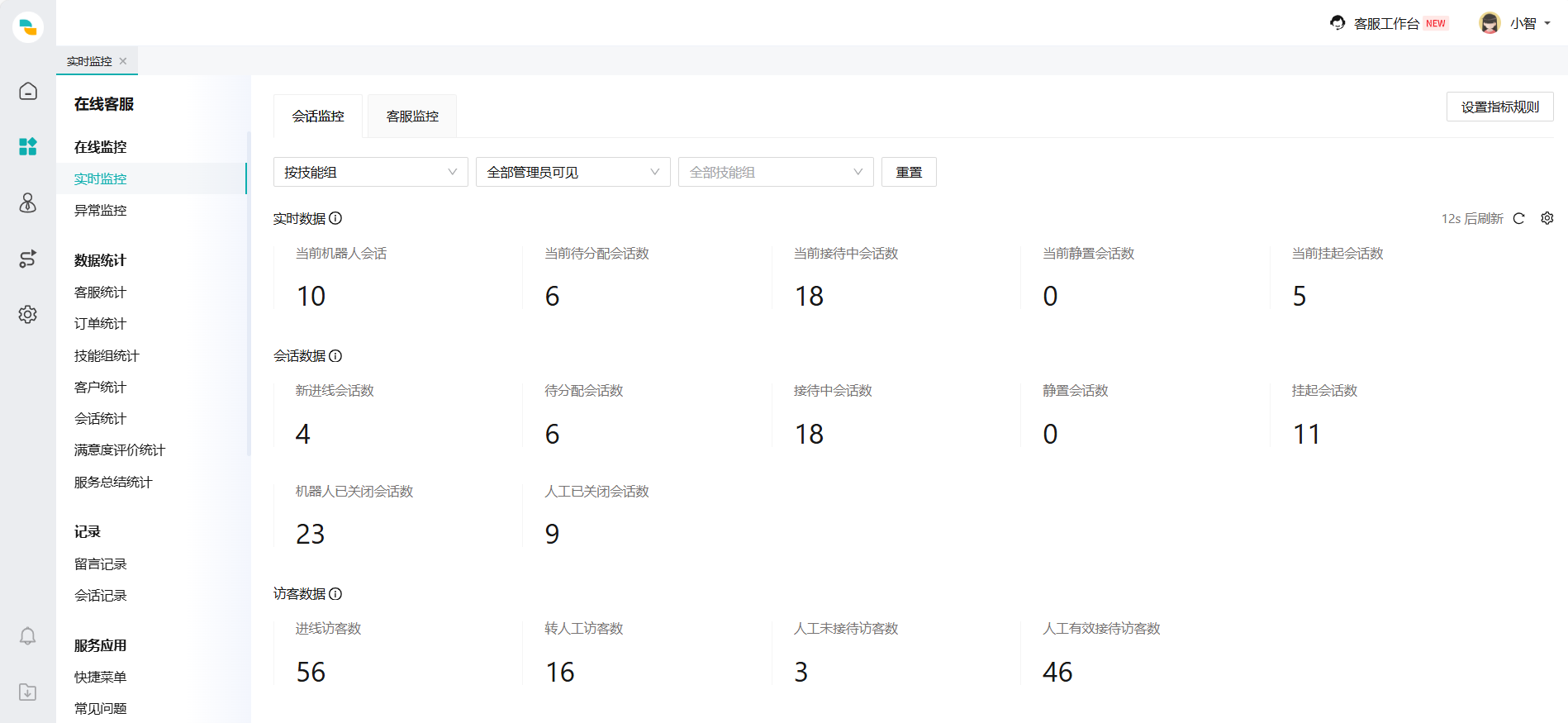Open the notification bell icon
The width and height of the screenshot is (1568, 723).
point(28,635)
